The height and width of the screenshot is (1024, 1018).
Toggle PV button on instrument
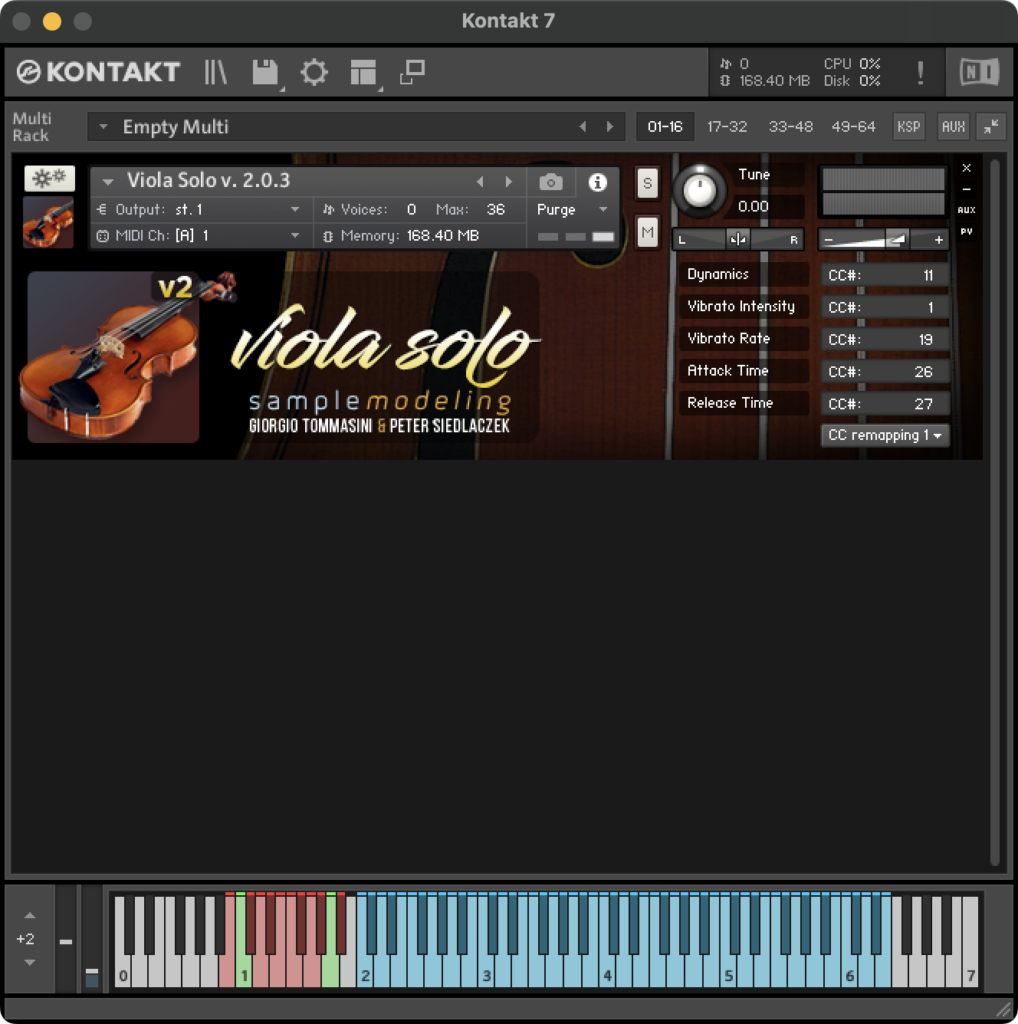click(966, 231)
